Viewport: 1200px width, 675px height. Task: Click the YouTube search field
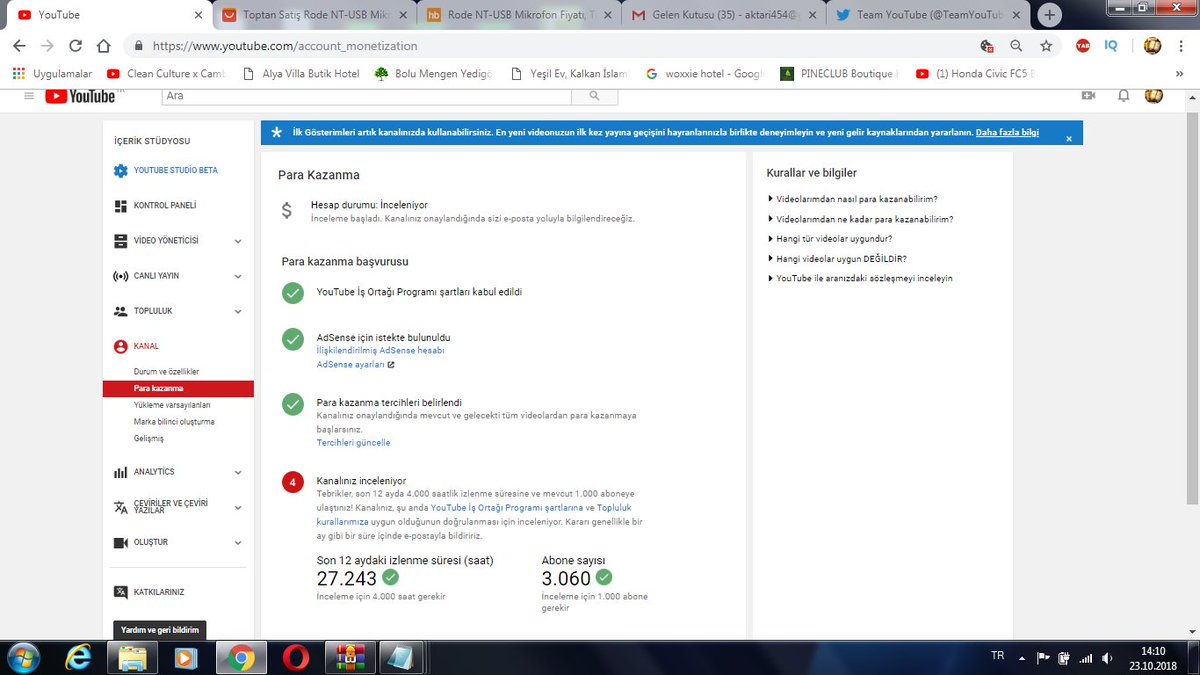pos(366,95)
